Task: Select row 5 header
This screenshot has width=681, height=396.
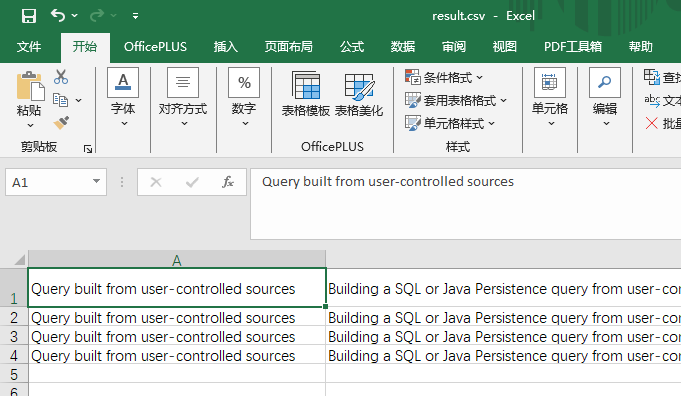Action: 14,374
